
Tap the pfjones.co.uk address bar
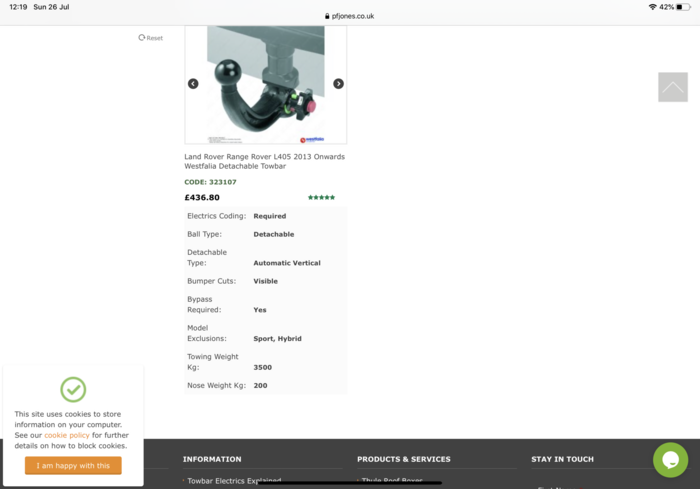[x=350, y=16]
